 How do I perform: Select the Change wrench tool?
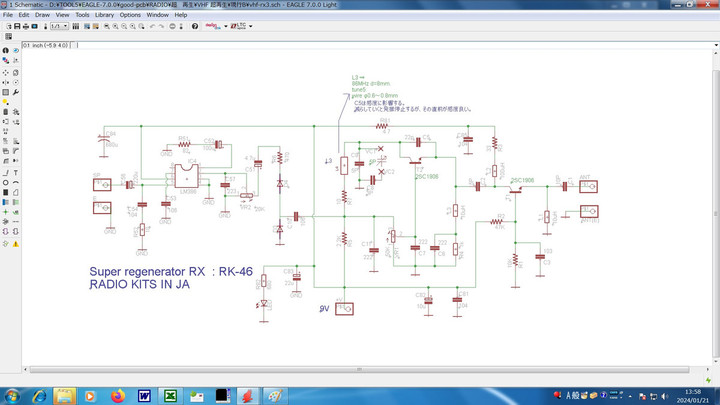click(17, 92)
